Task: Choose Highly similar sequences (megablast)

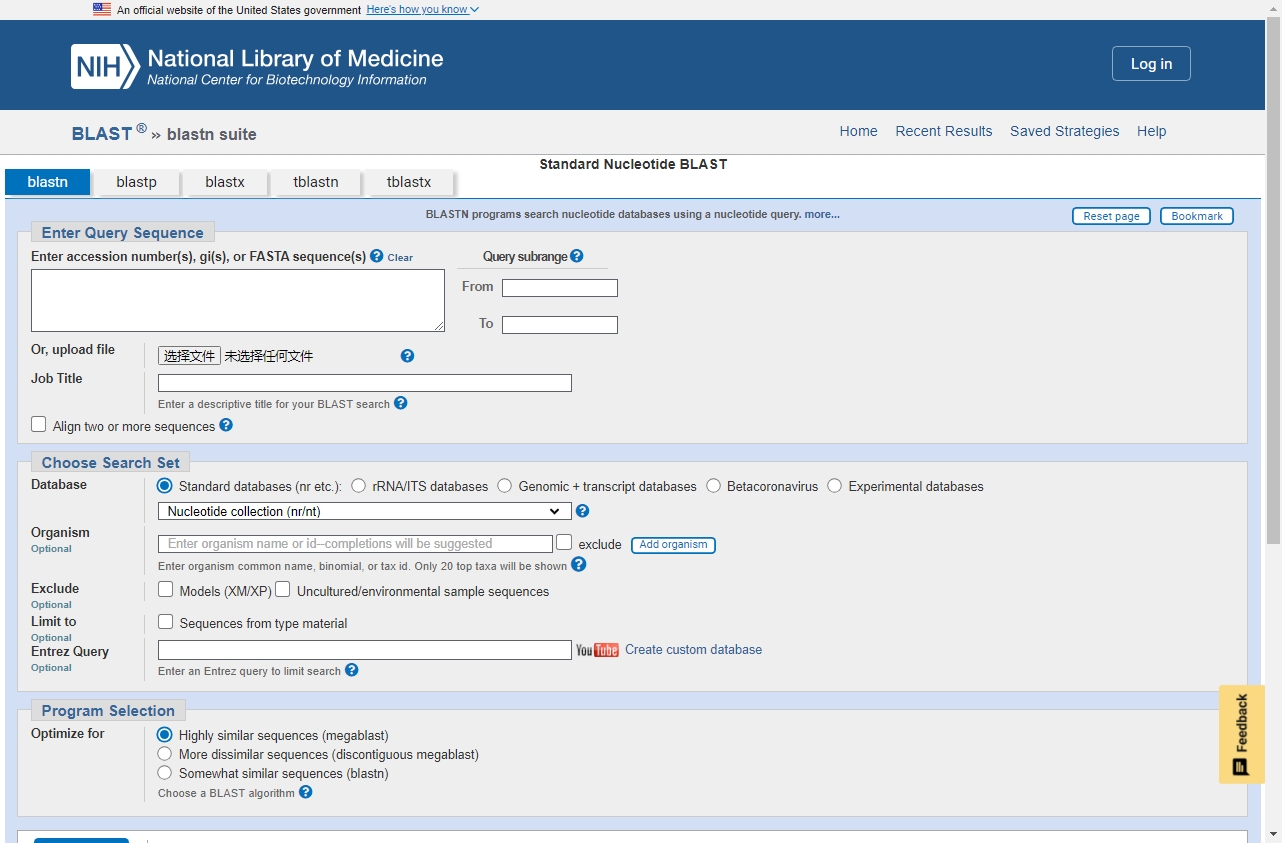Action: click(165, 735)
